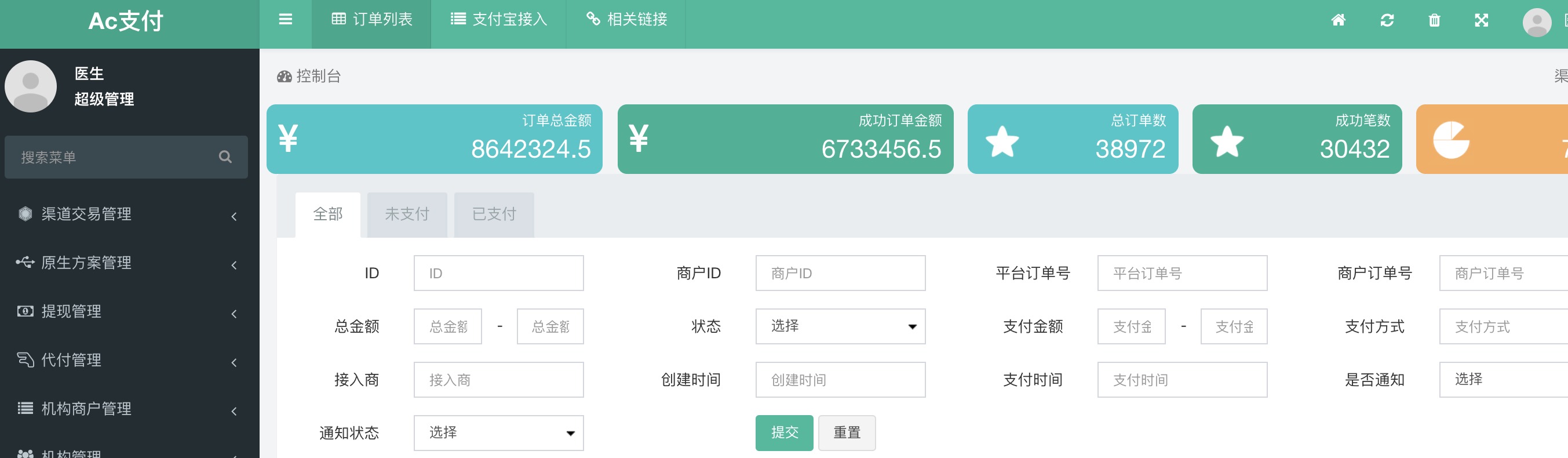Select the 全部 filter tab

pyautogui.click(x=327, y=215)
